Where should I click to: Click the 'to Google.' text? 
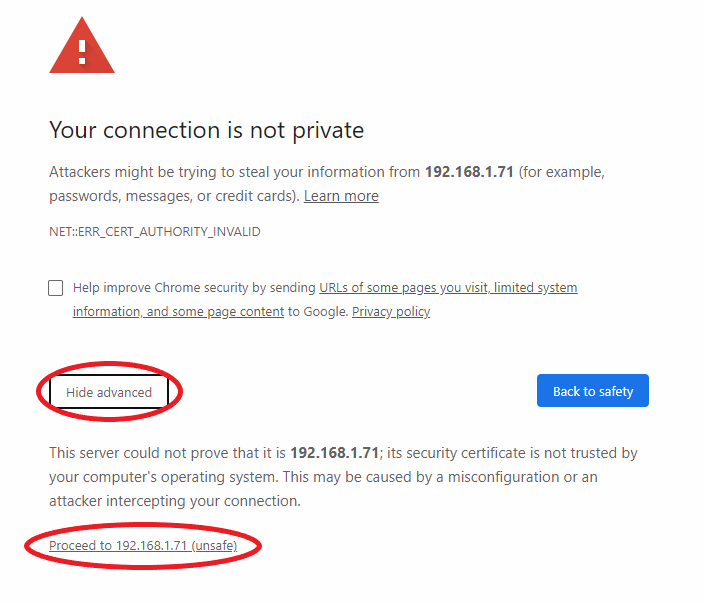click(x=318, y=311)
